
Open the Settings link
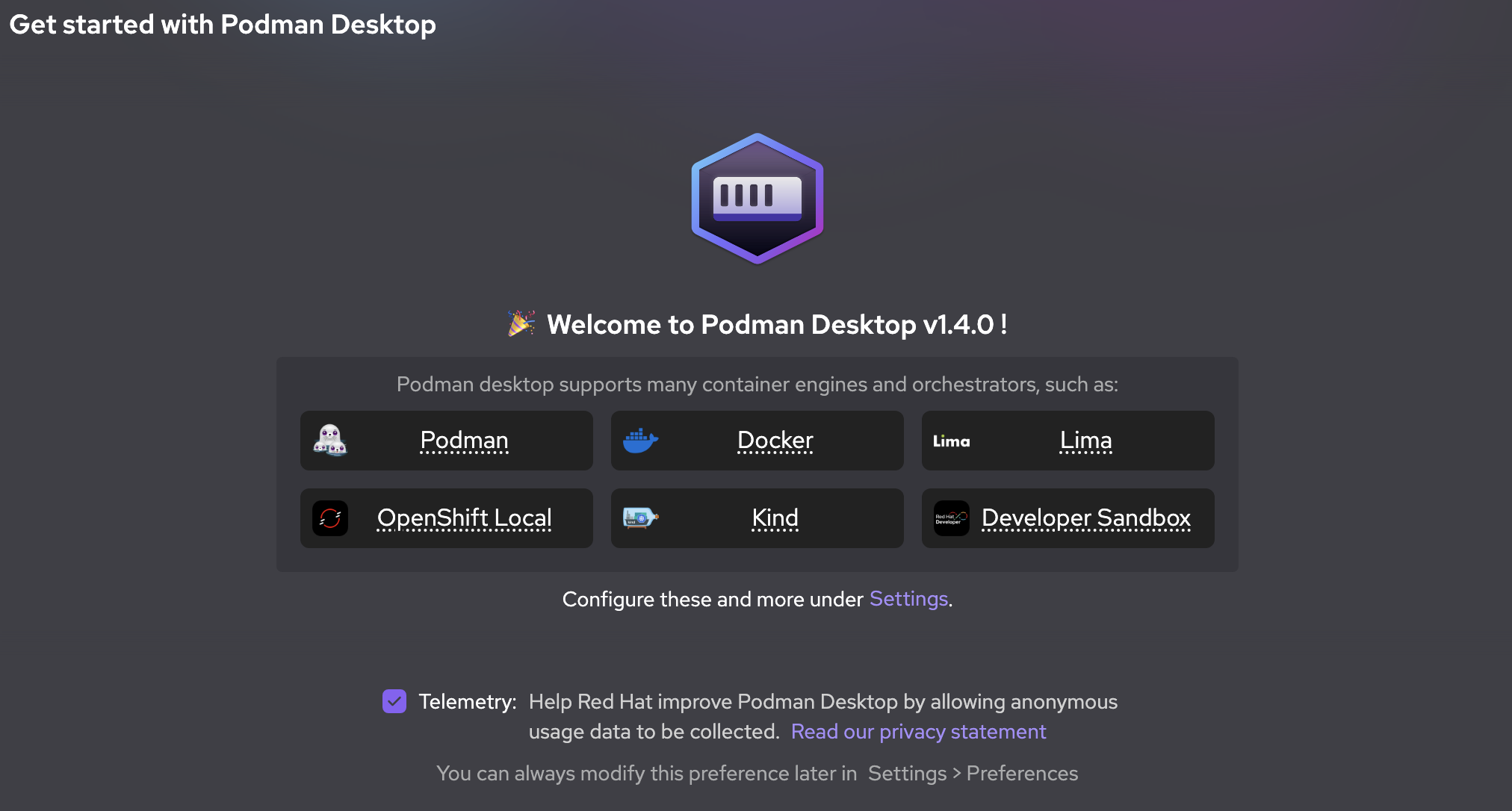coord(908,599)
